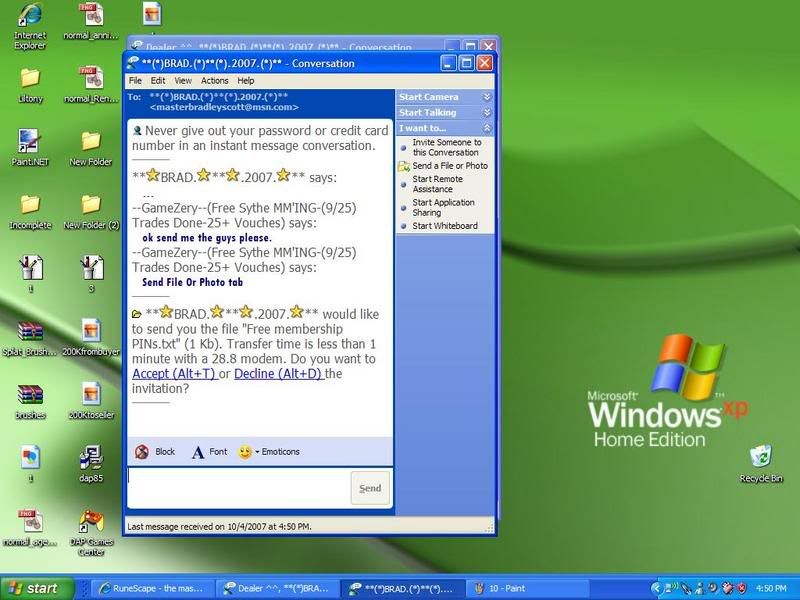
Task: Open the brushes archive on the desktop
Action: tap(30, 401)
